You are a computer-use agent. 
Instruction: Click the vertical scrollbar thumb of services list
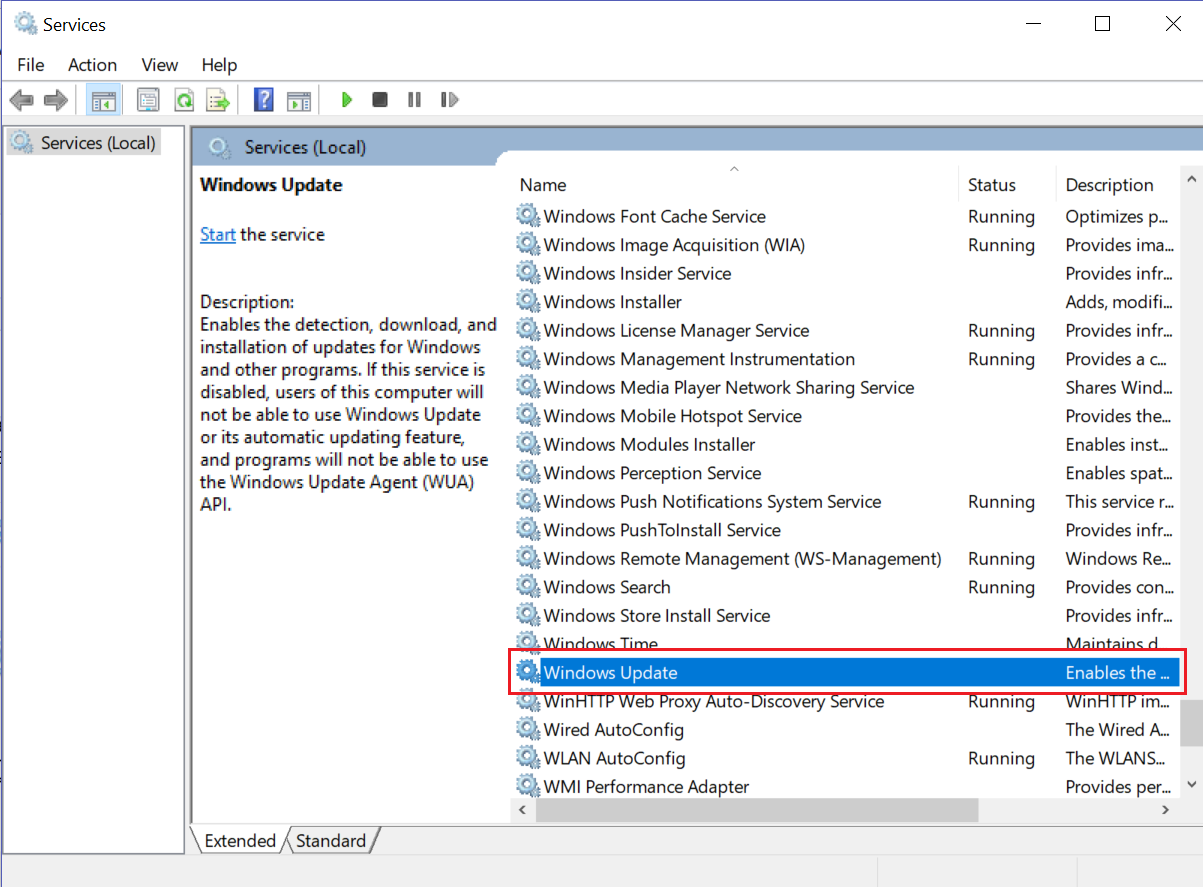tap(1191, 723)
